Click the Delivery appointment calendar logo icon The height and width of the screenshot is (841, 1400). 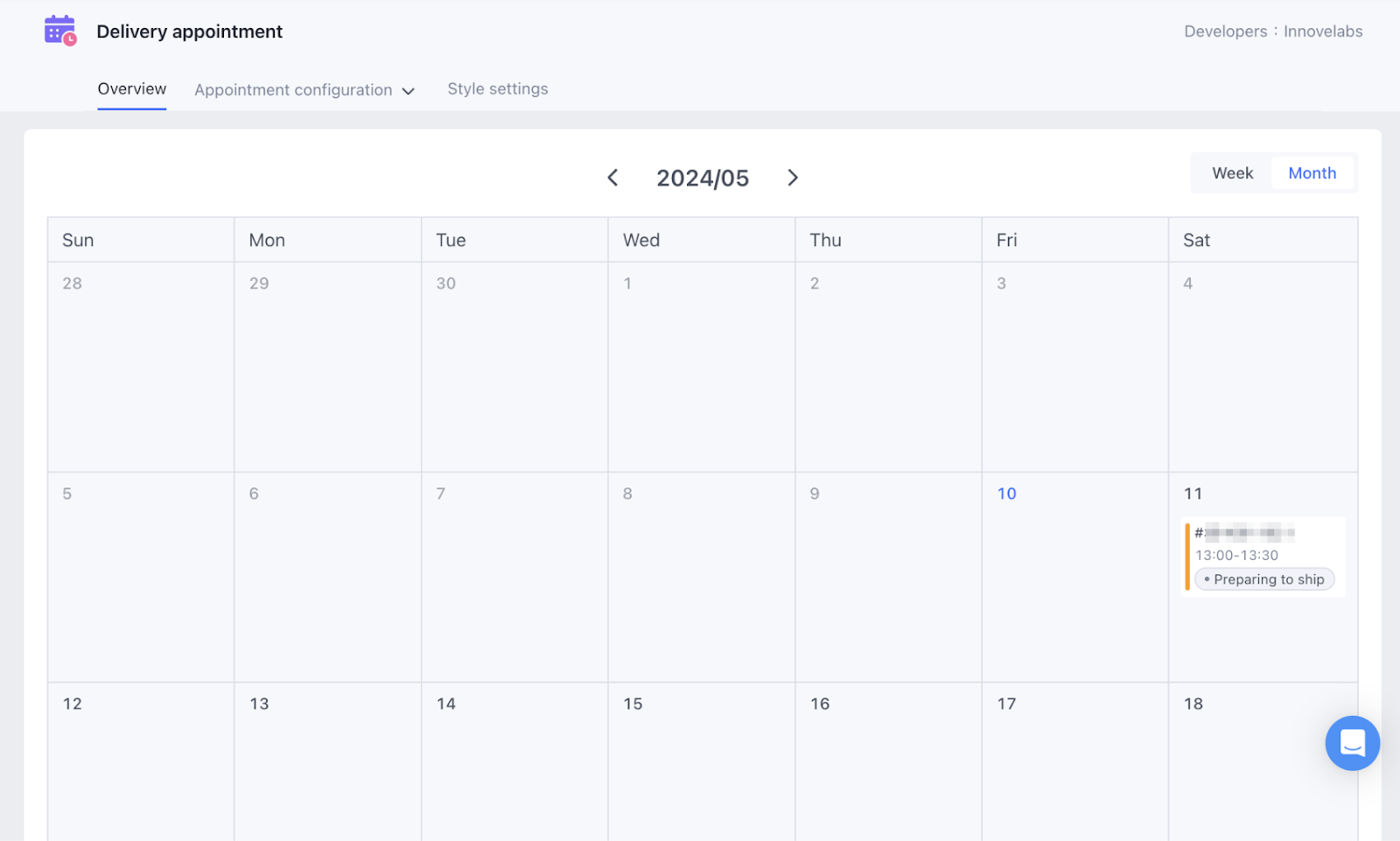[x=60, y=31]
